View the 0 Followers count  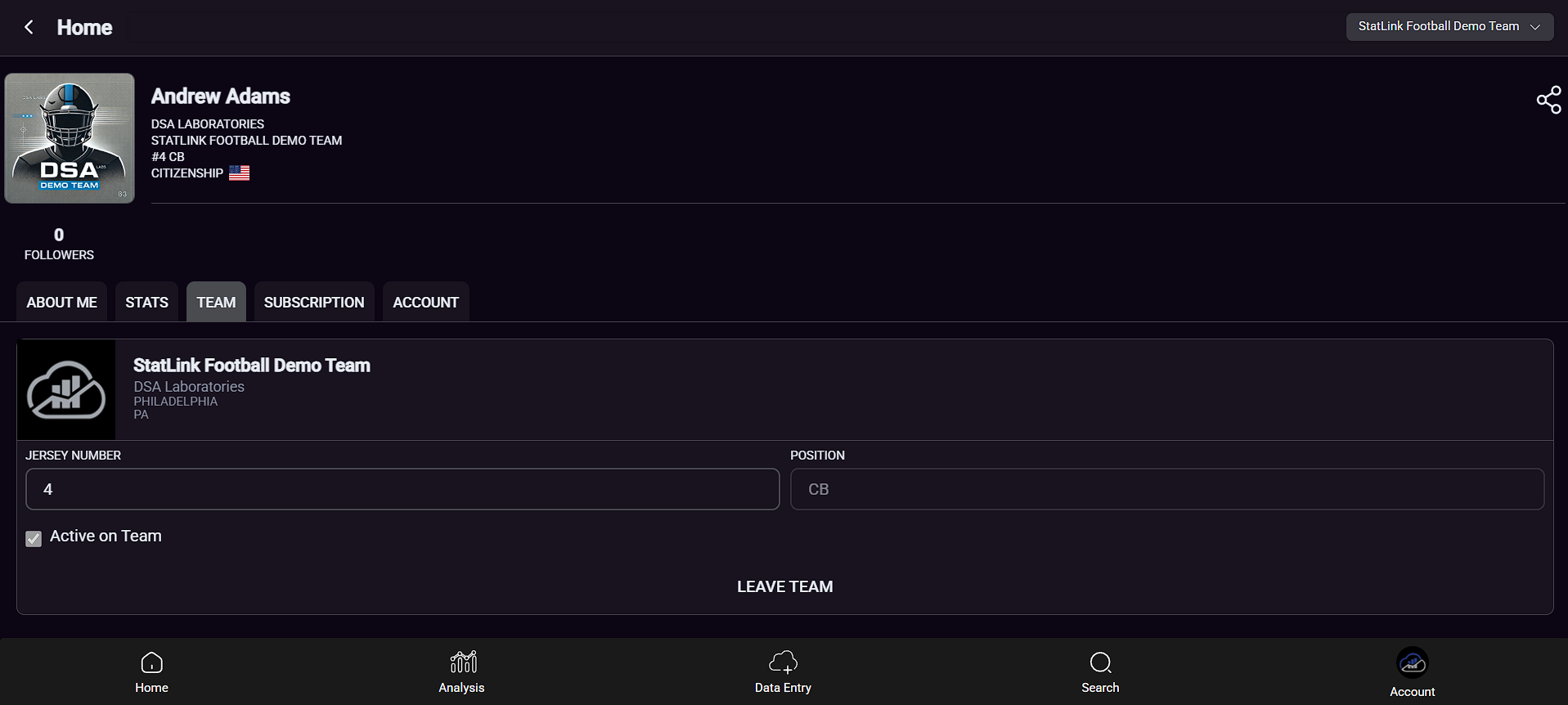tap(59, 244)
